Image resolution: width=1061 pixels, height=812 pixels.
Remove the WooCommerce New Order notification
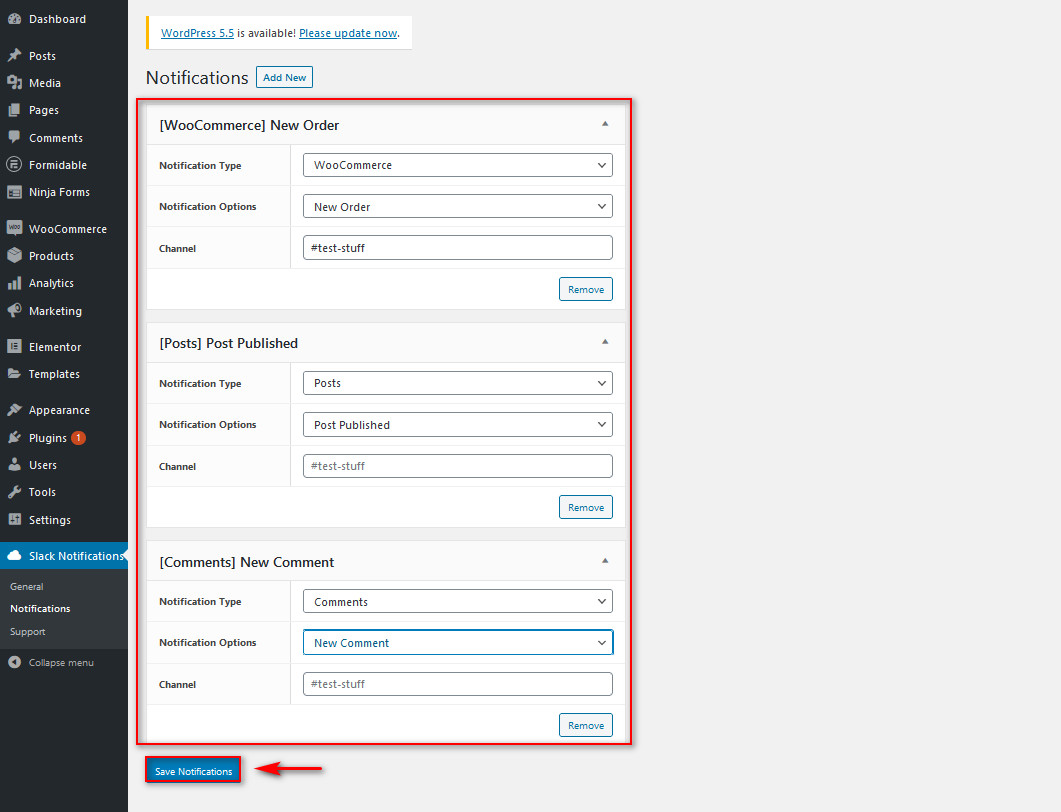(586, 289)
